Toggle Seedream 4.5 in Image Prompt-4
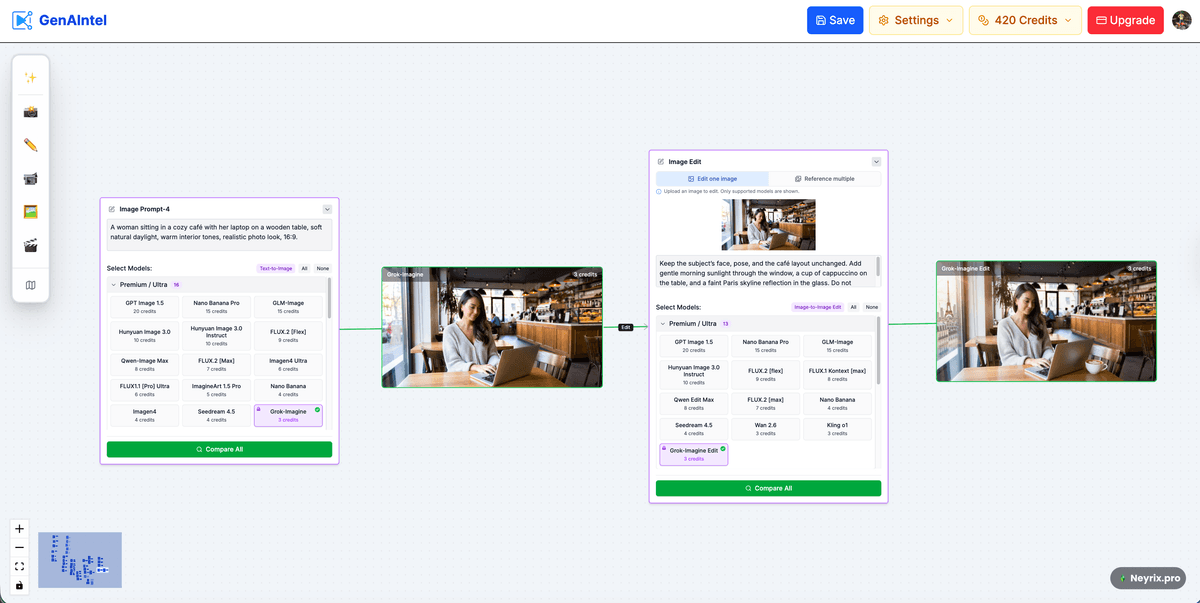The height and width of the screenshot is (603, 1200). click(x=217, y=415)
